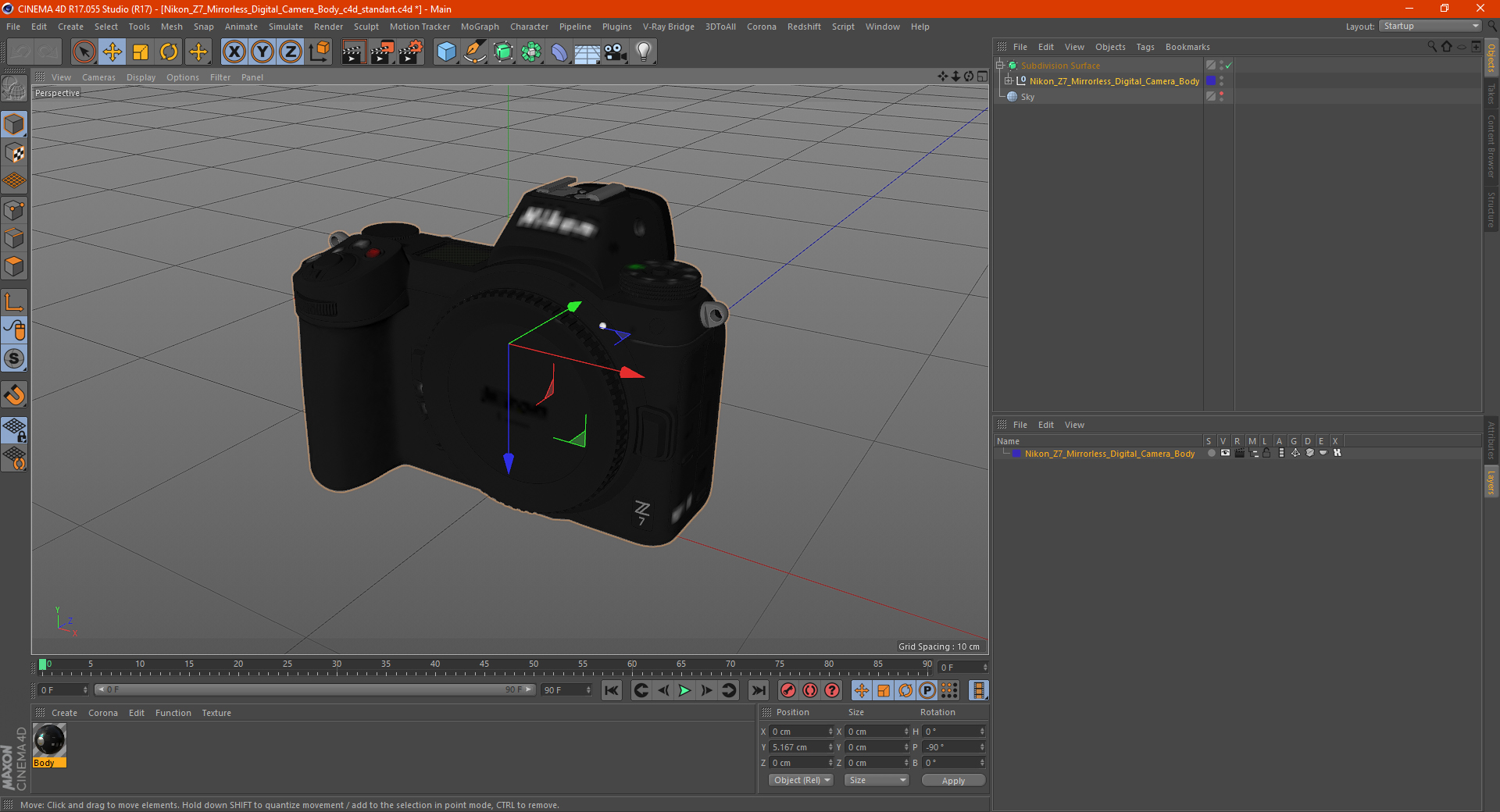
Task: Record active objects keyframe
Action: (788, 690)
